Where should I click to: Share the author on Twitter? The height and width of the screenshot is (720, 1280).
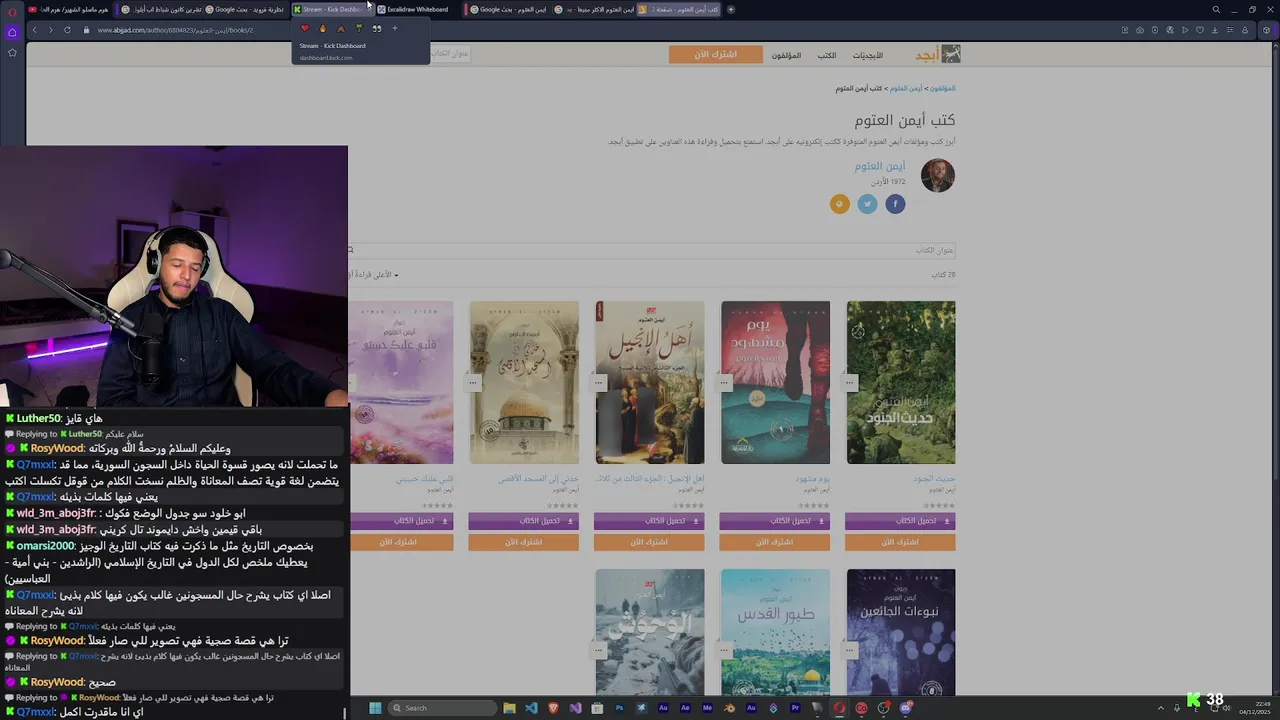click(867, 204)
